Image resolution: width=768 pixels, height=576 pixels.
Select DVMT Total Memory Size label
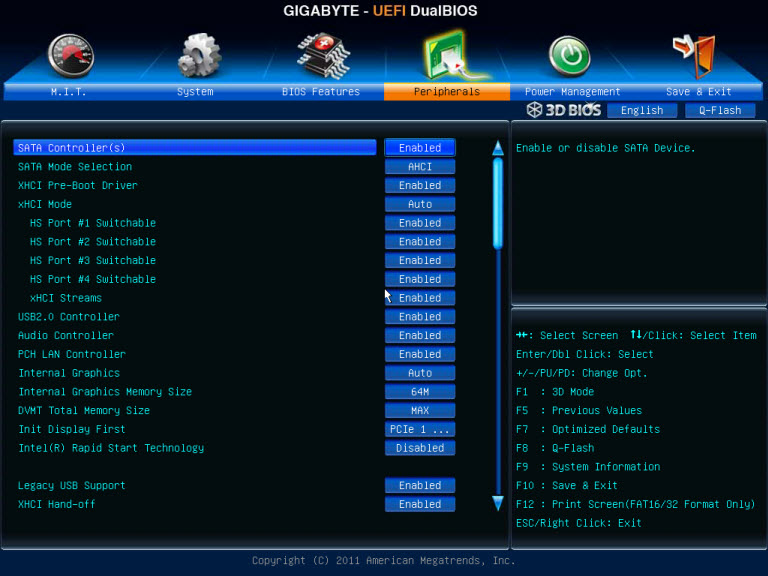(84, 410)
